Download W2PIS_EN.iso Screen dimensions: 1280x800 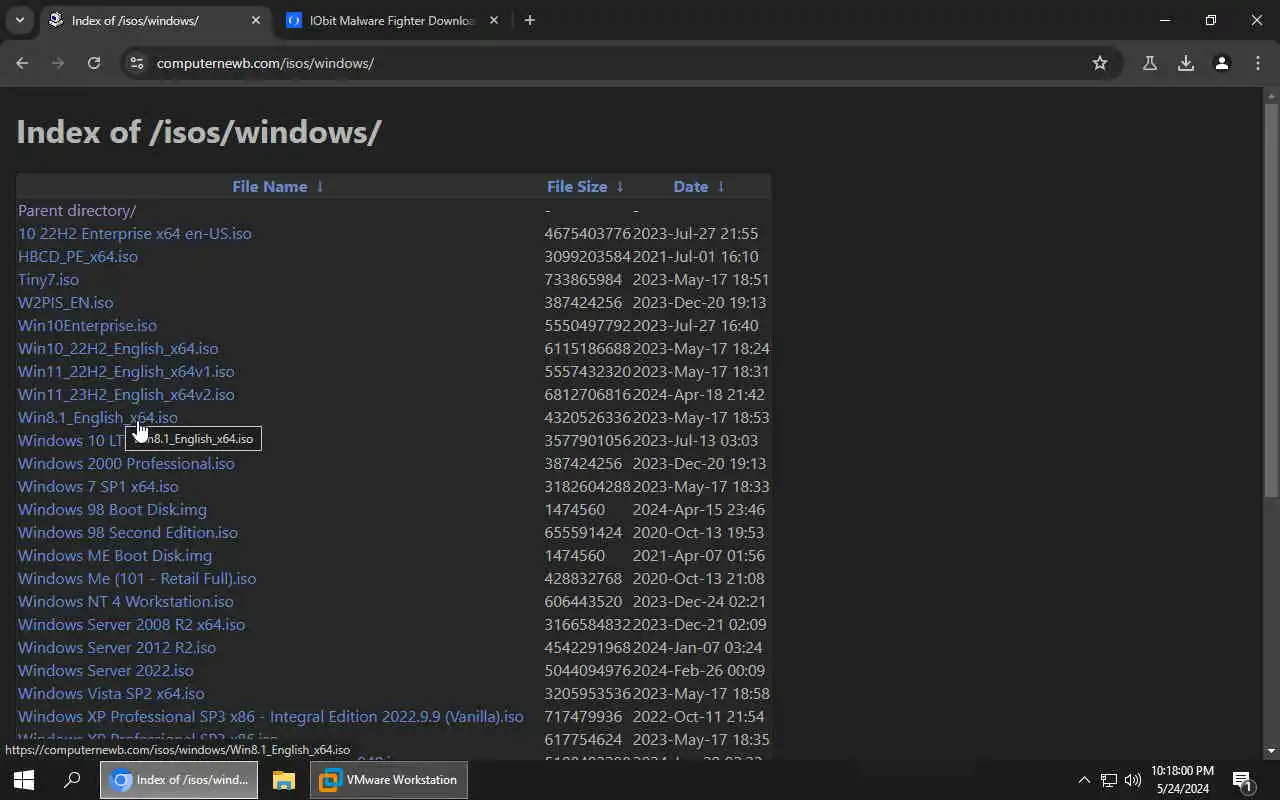pyautogui.click(x=66, y=302)
